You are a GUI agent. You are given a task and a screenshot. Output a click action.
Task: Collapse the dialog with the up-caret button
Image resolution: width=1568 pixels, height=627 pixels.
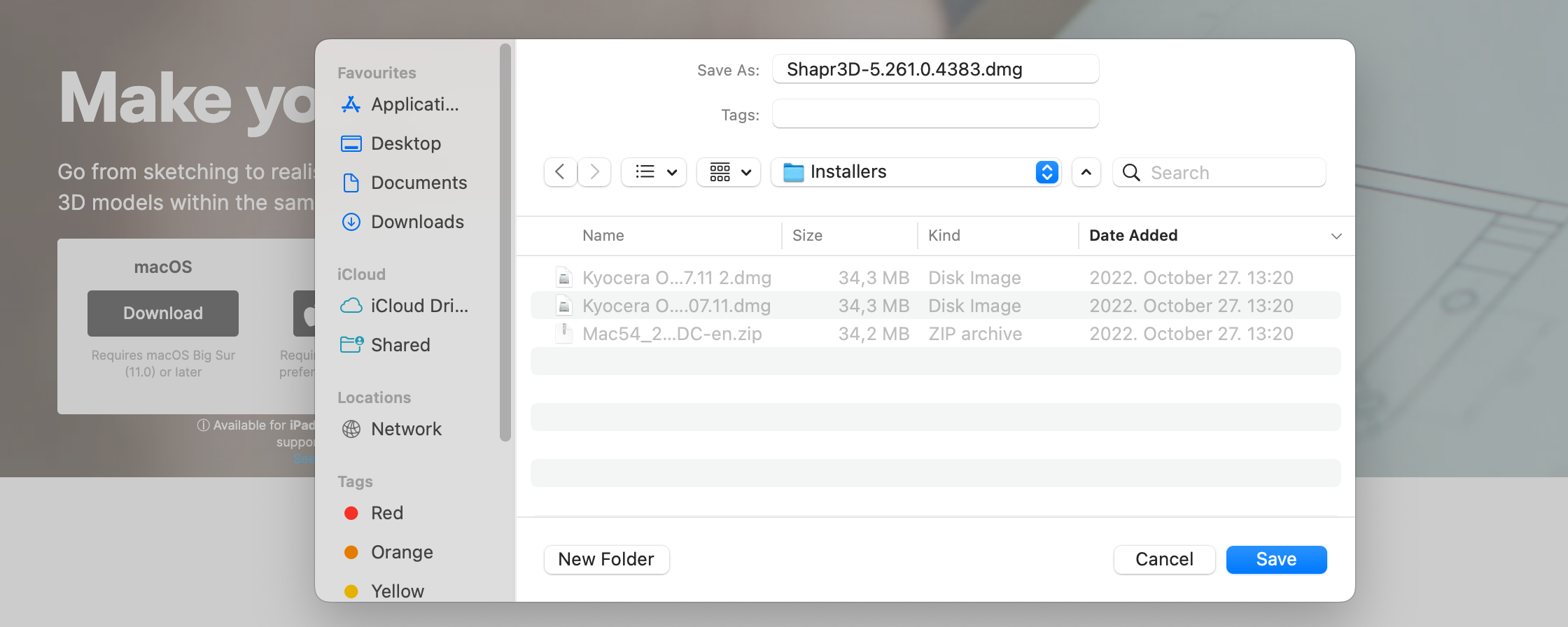pyautogui.click(x=1086, y=172)
